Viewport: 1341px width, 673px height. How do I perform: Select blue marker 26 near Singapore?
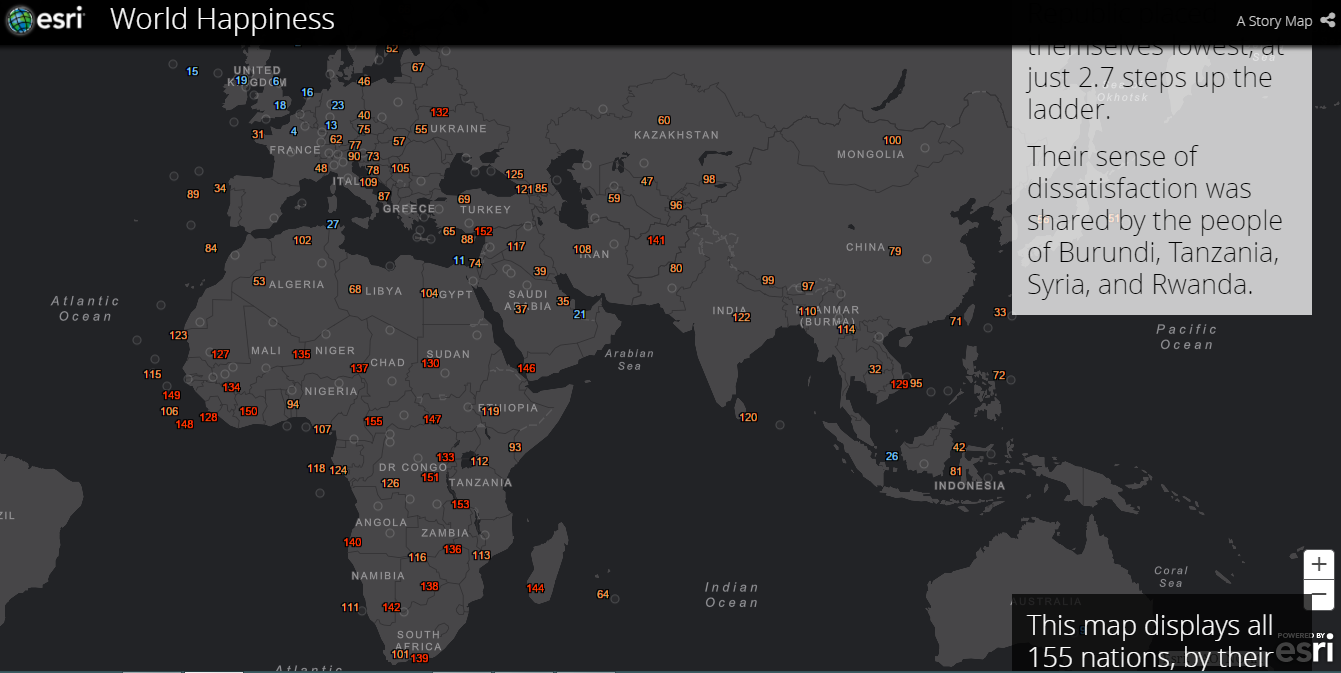tap(892, 457)
